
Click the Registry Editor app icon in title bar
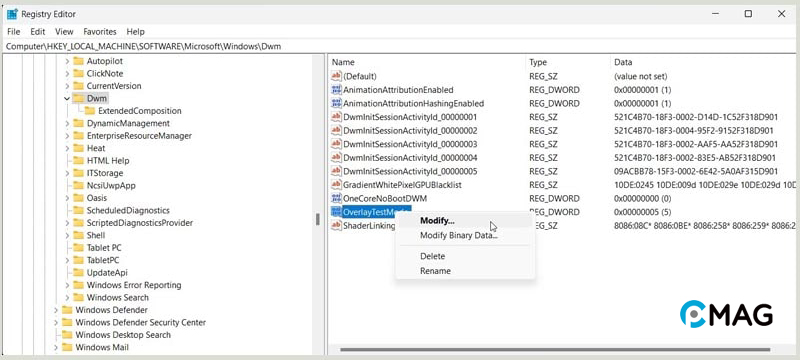(x=12, y=14)
